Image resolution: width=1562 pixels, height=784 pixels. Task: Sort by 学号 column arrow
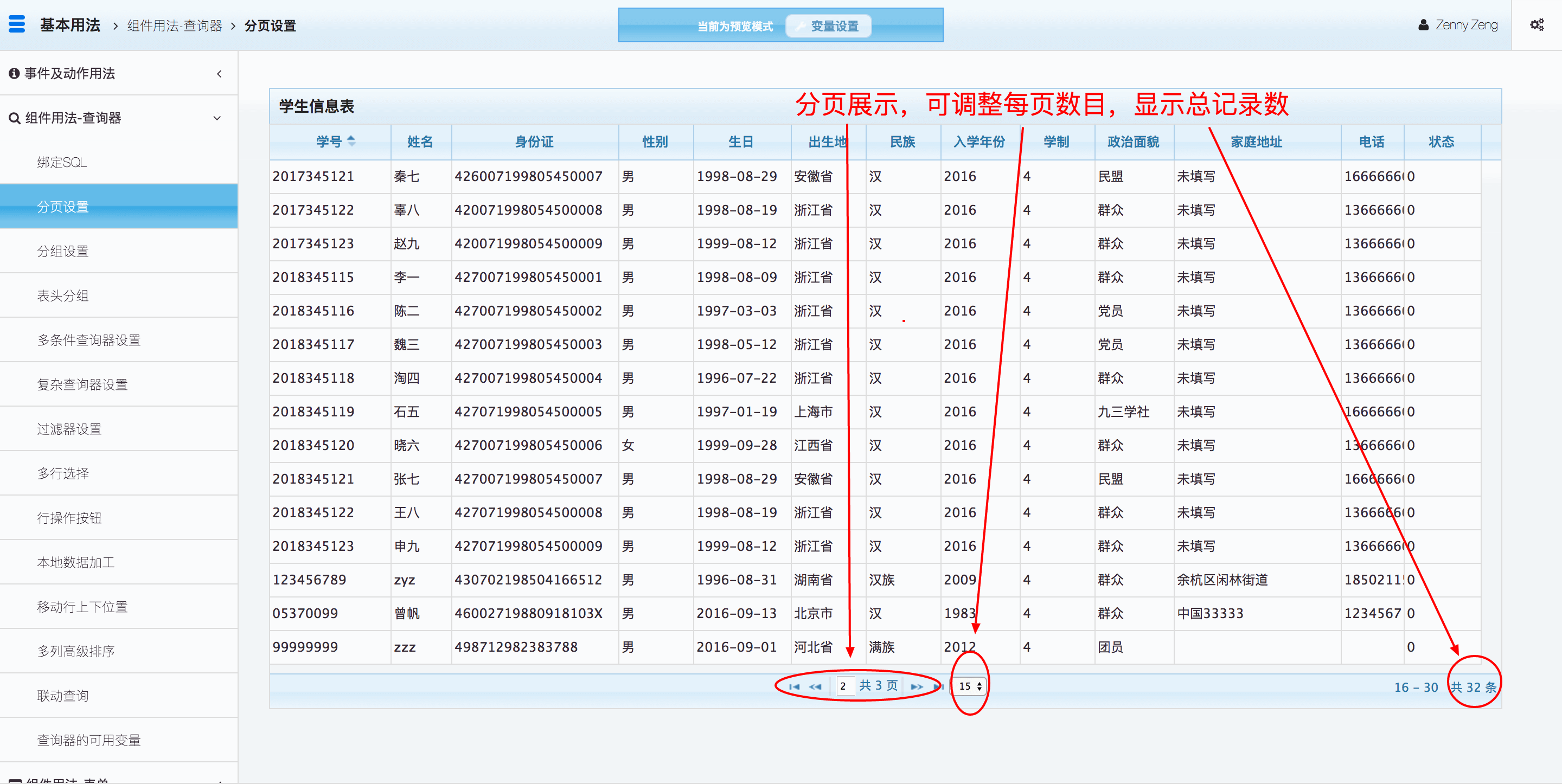pyautogui.click(x=351, y=142)
